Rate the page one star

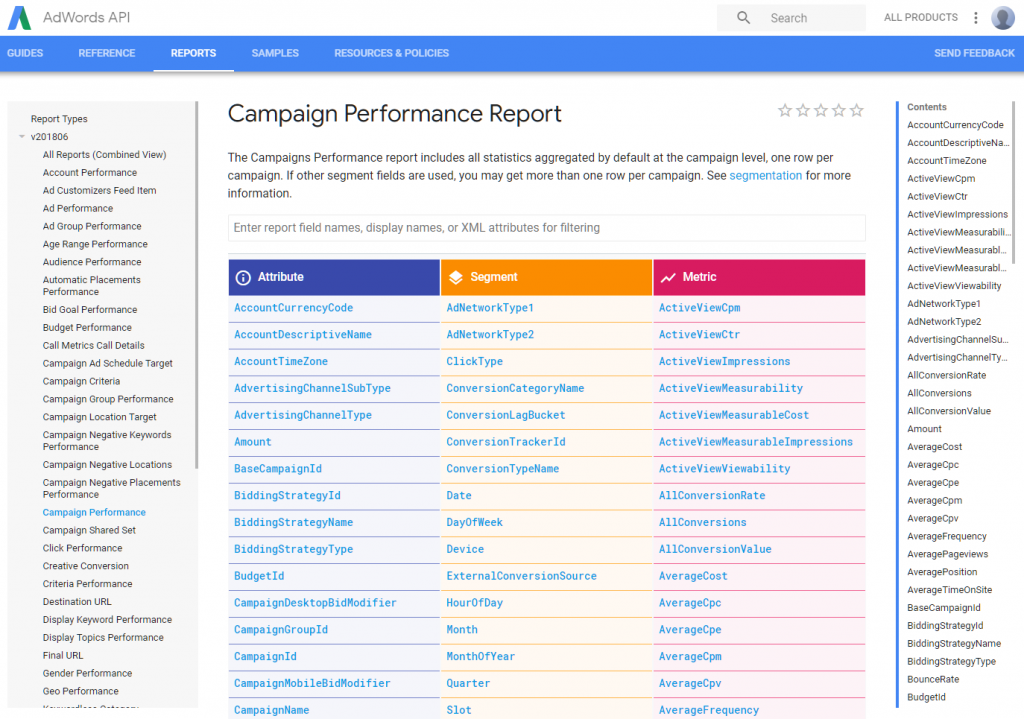785,110
